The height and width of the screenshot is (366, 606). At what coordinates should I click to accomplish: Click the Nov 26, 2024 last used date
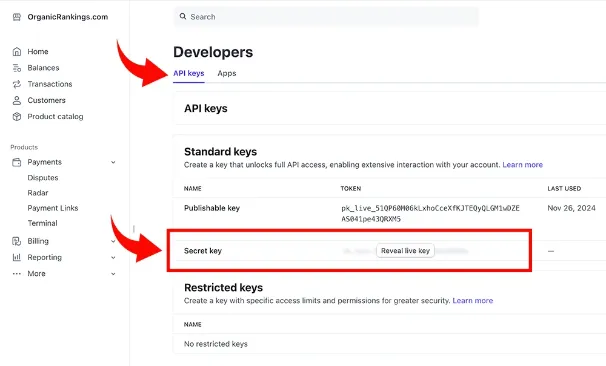click(x=571, y=208)
